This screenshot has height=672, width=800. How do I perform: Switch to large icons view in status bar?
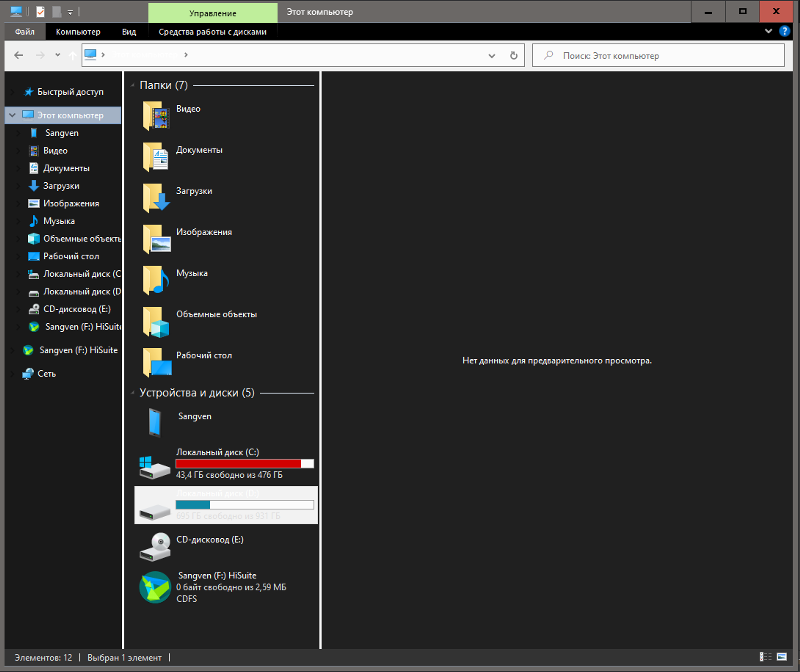pyautogui.click(x=783, y=657)
